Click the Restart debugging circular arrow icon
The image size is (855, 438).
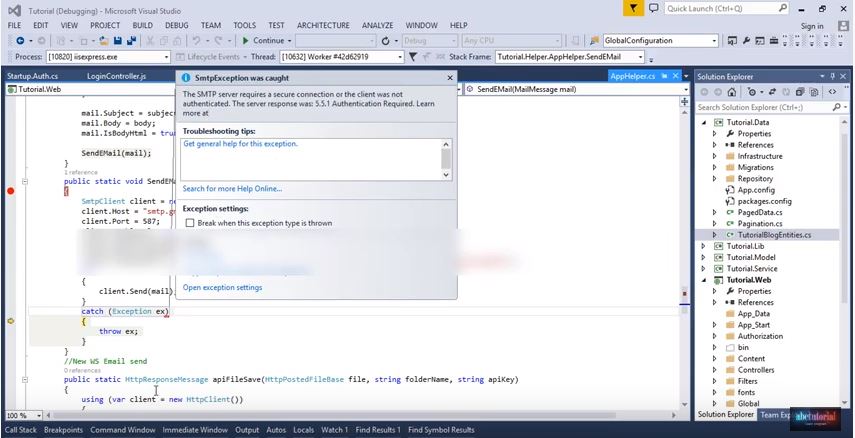point(386,41)
